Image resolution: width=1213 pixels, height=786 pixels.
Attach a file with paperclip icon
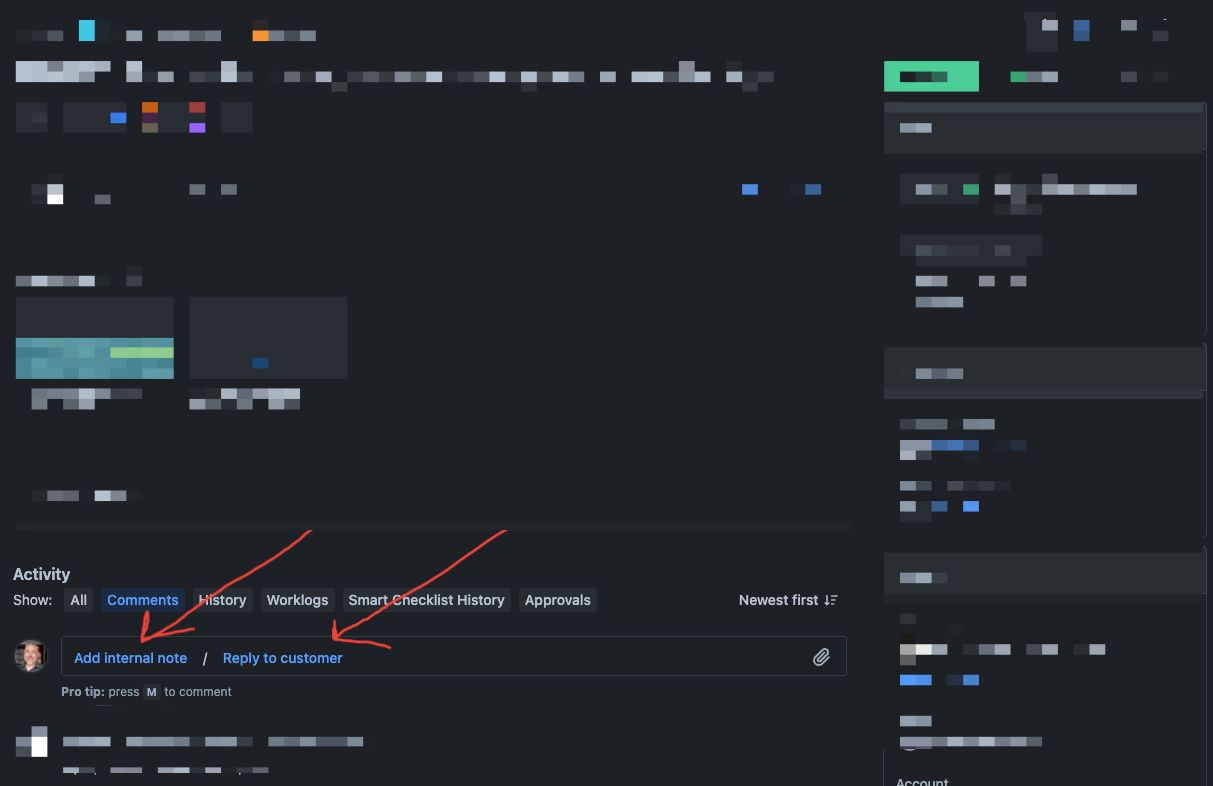click(821, 657)
